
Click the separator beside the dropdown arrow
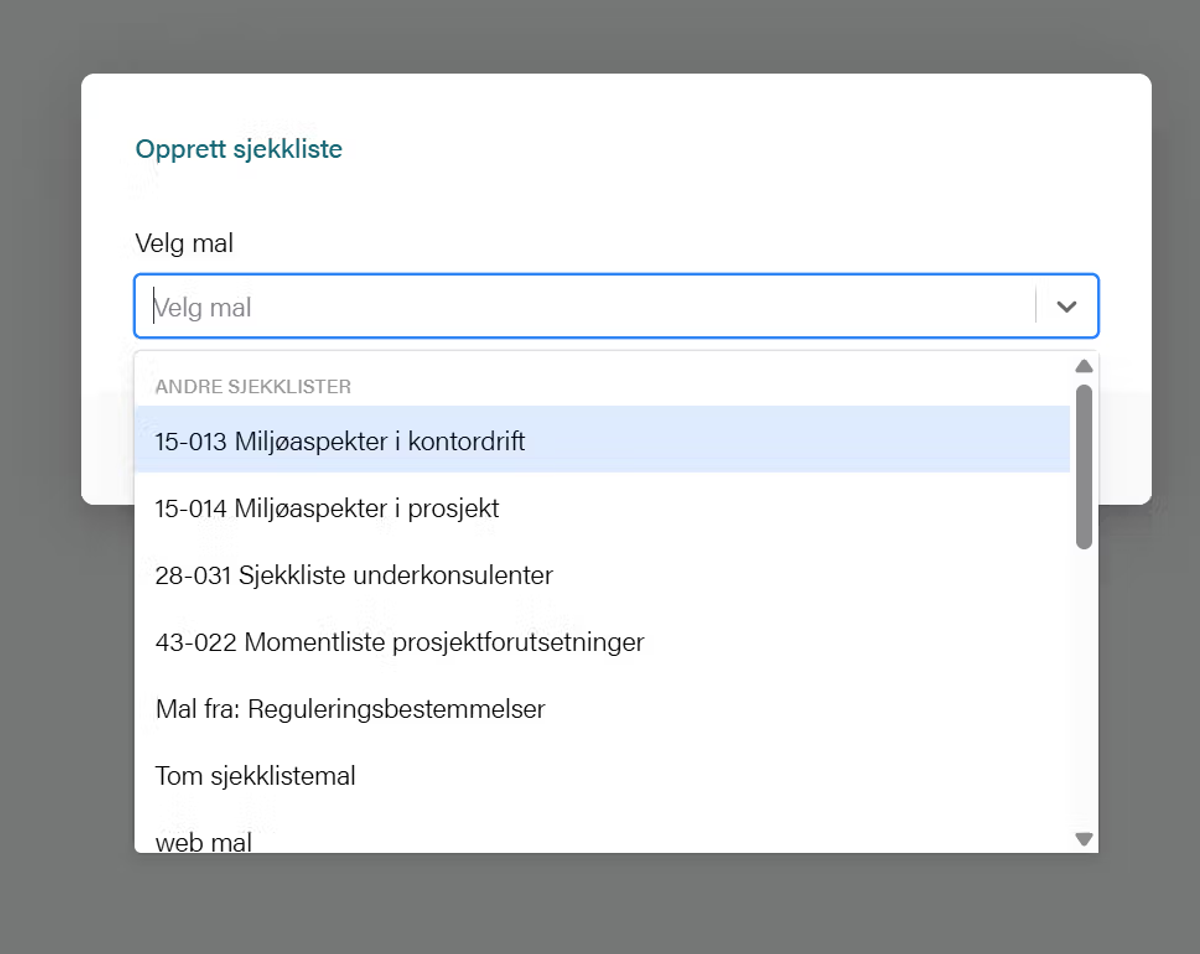point(1035,306)
